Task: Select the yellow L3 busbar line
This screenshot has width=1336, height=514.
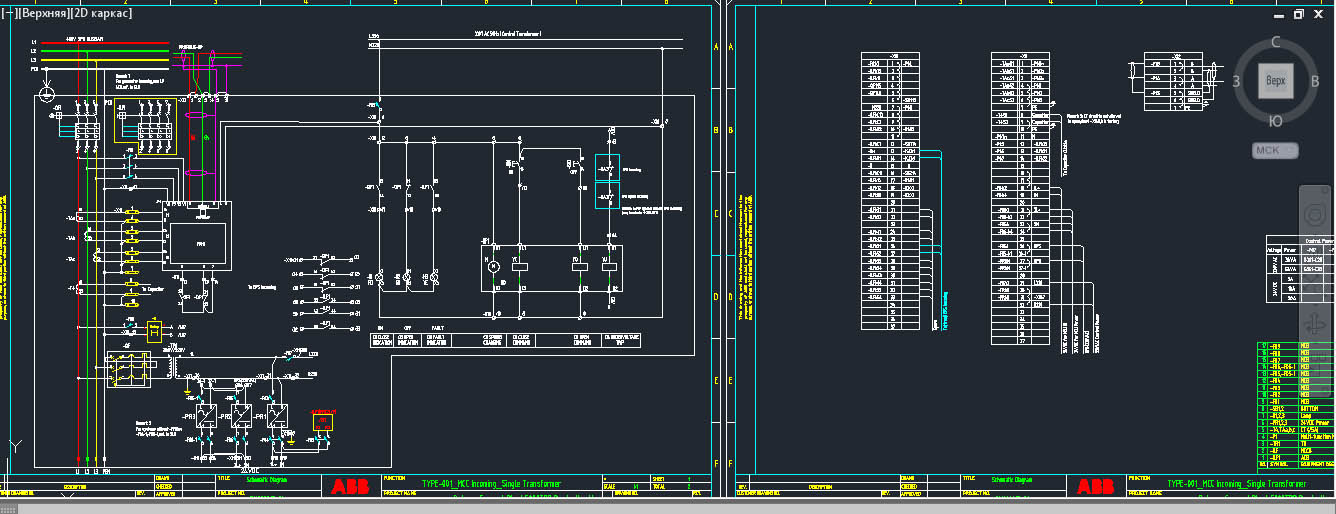Action: coord(105,61)
